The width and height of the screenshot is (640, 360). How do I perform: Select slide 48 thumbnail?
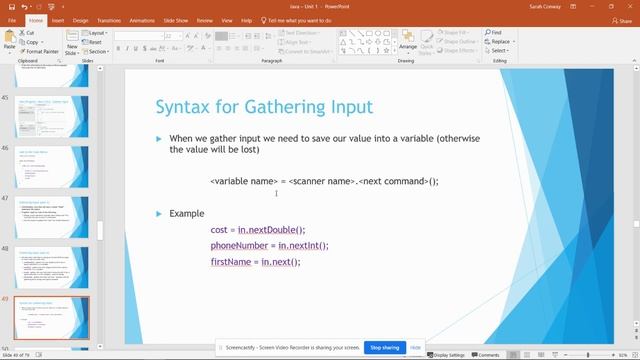point(51,267)
